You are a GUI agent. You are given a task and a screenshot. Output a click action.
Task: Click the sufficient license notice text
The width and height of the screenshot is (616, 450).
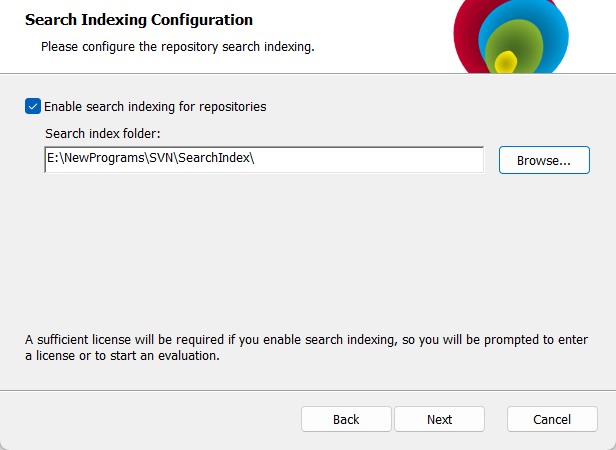click(306, 347)
